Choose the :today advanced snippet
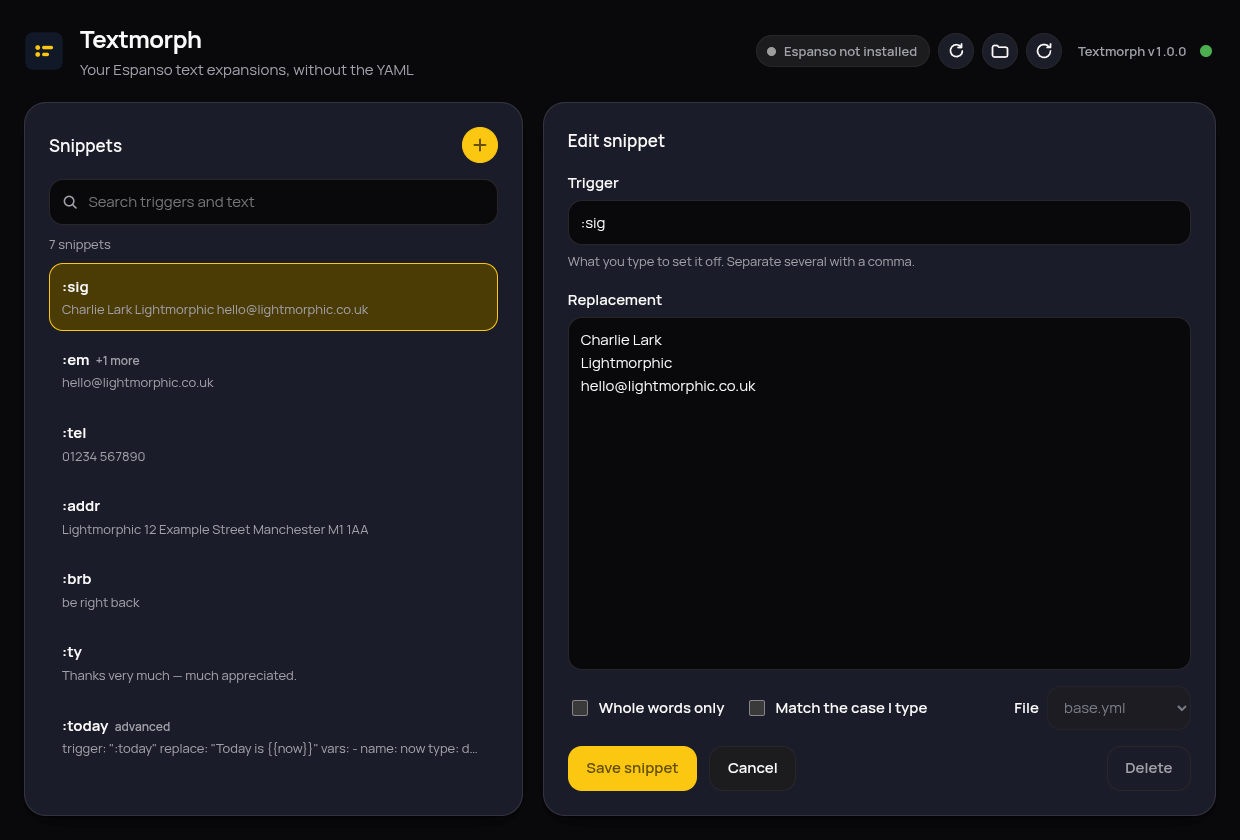The height and width of the screenshot is (840, 1240). [x=273, y=736]
